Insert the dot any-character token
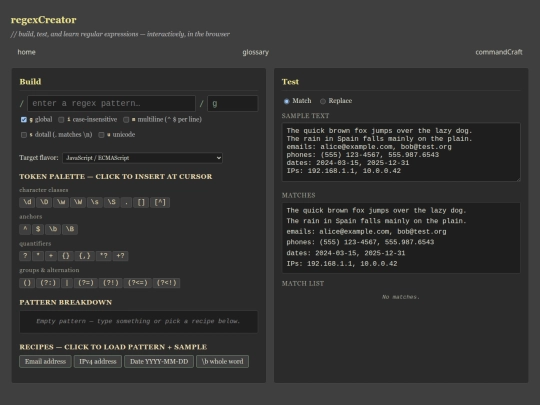Image resolution: width=540 pixels, height=405 pixels. (126, 202)
